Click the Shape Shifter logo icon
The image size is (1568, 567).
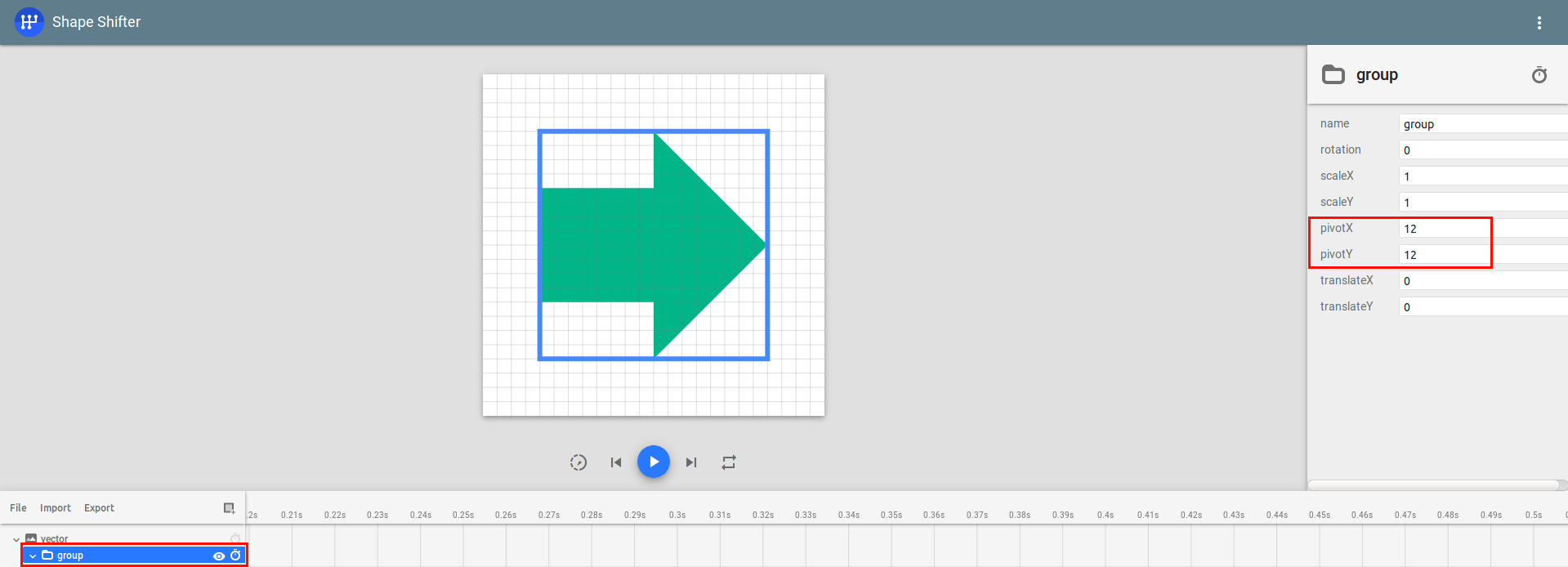point(29,22)
